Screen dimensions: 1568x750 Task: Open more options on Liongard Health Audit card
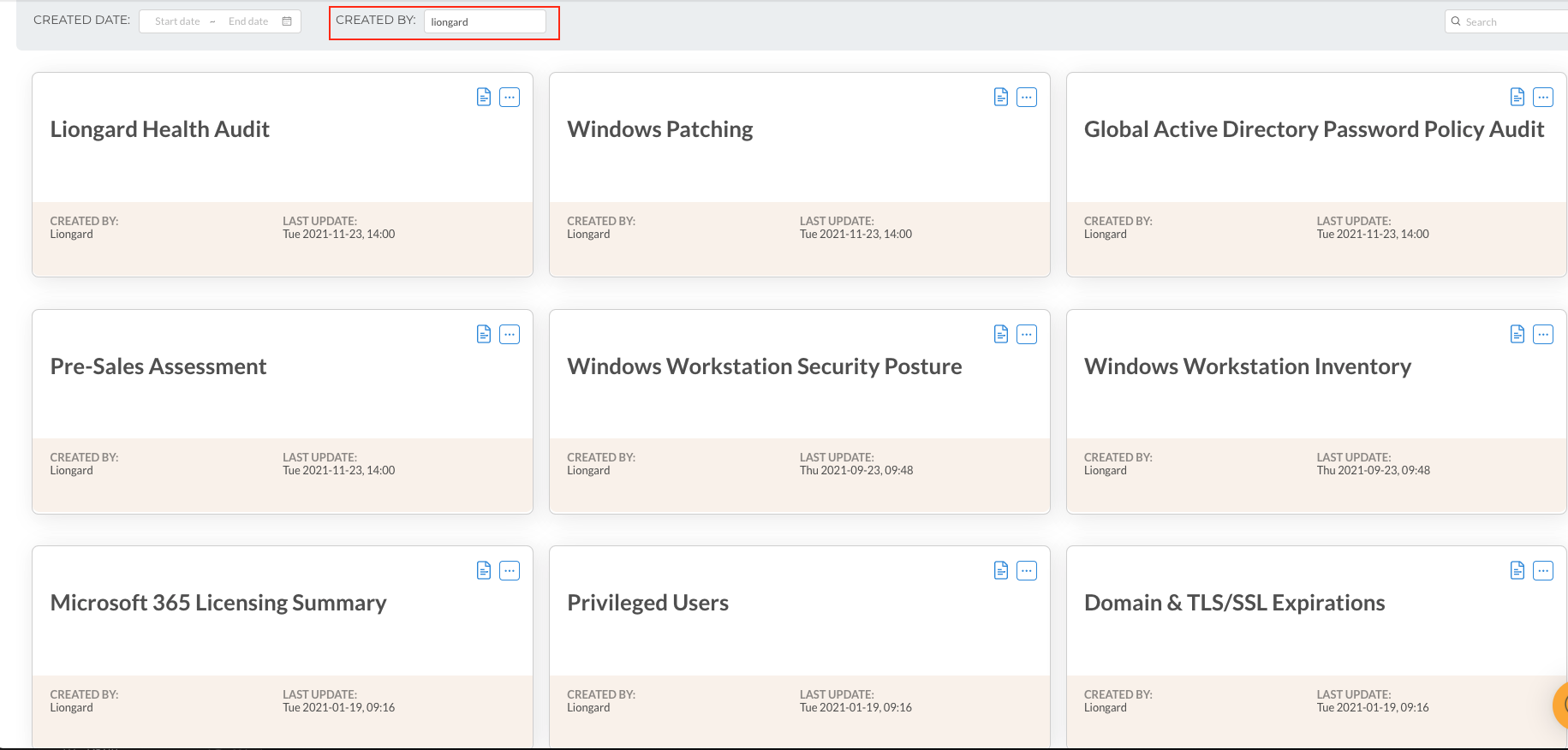point(510,97)
